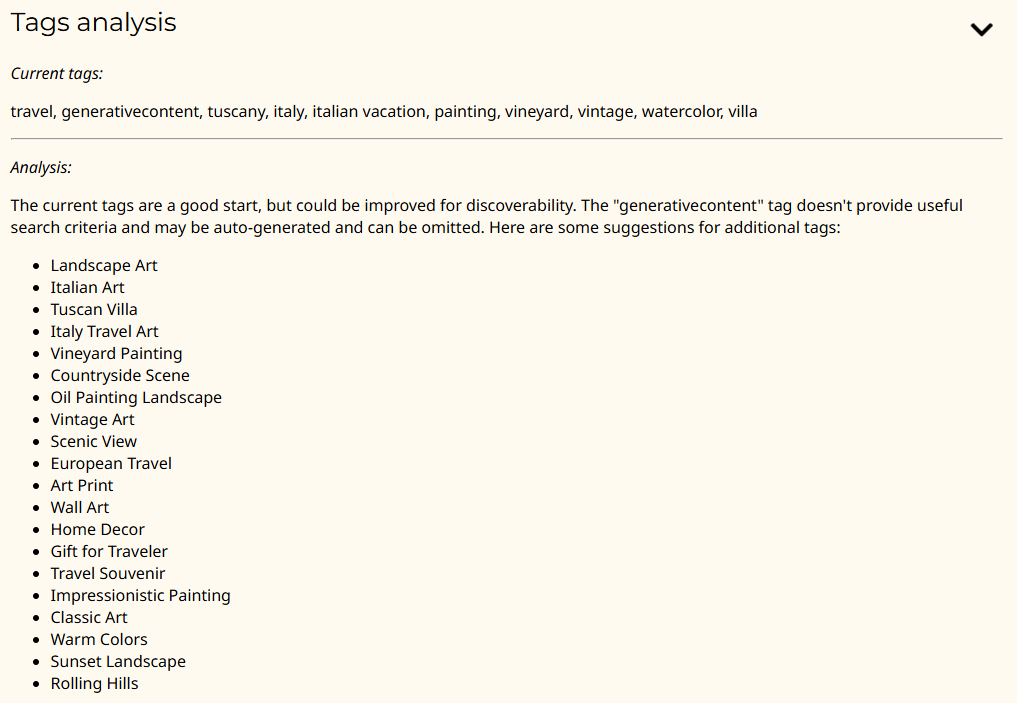
Task: Click the Analysis label
Action: coord(42,168)
